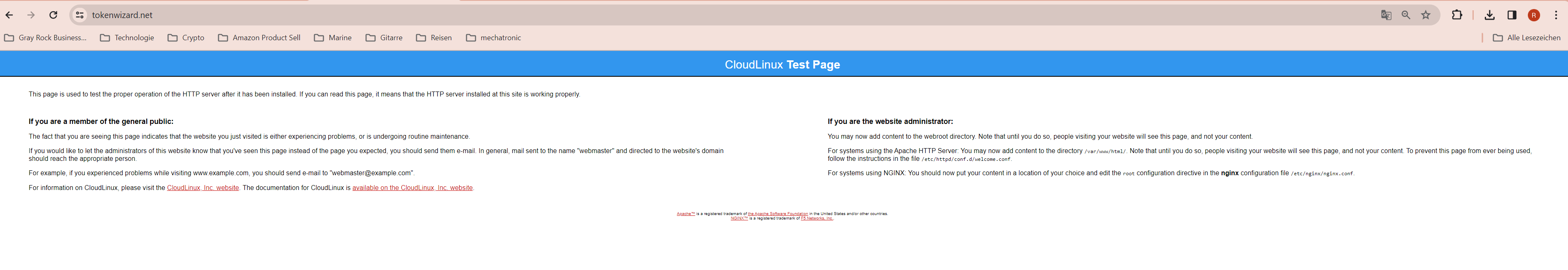
Task: Follow the first 'CloudLinux, Inc. website' link
Action: point(203,188)
